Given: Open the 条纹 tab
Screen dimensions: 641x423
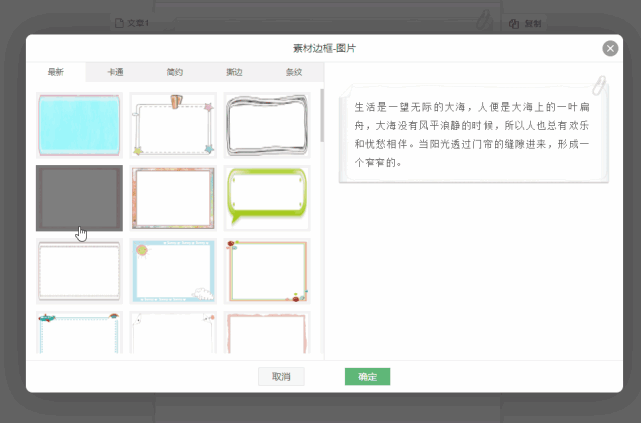Looking at the screenshot, I should [294, 72].
